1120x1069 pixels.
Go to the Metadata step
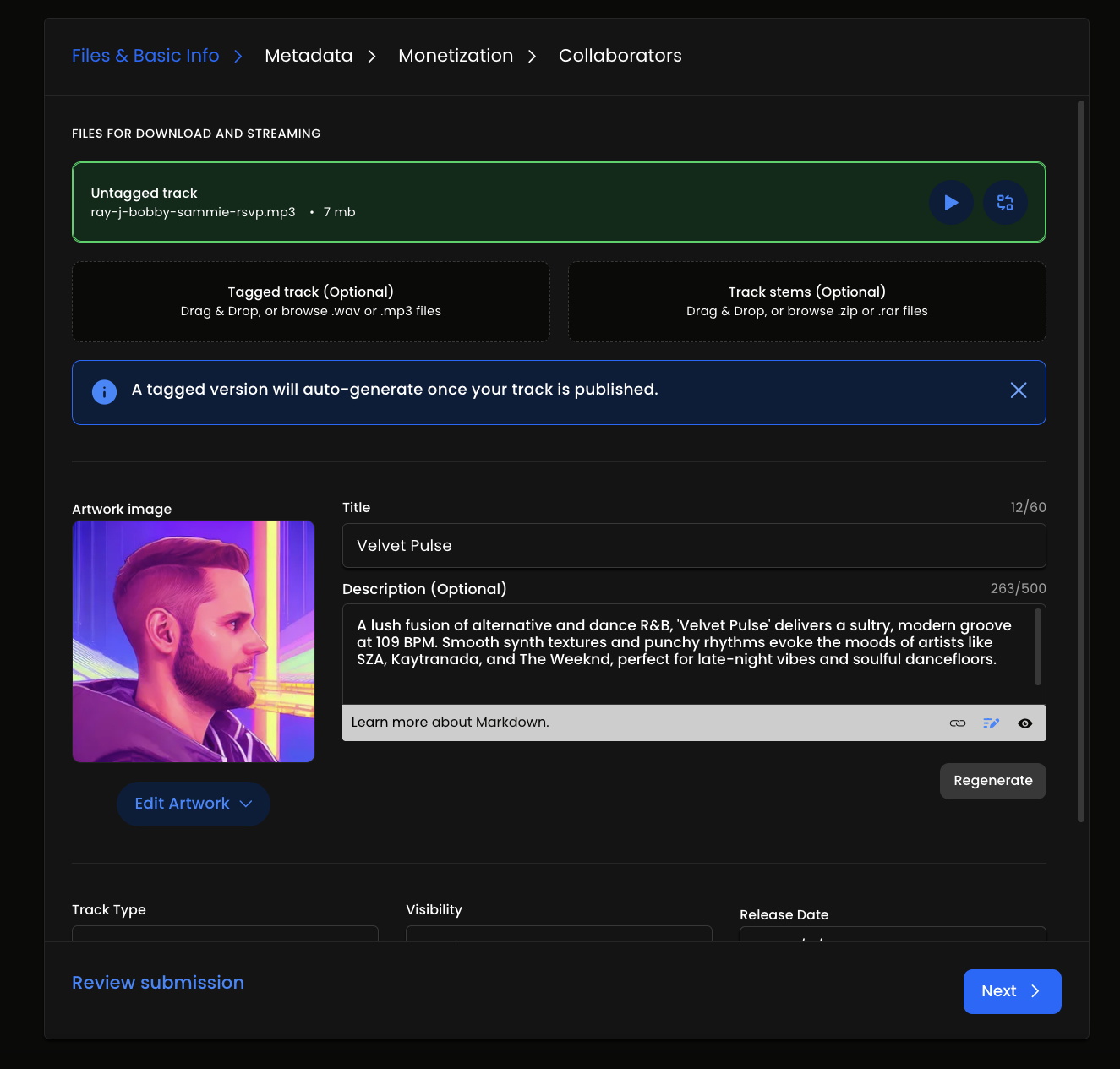tap(309, 56)
